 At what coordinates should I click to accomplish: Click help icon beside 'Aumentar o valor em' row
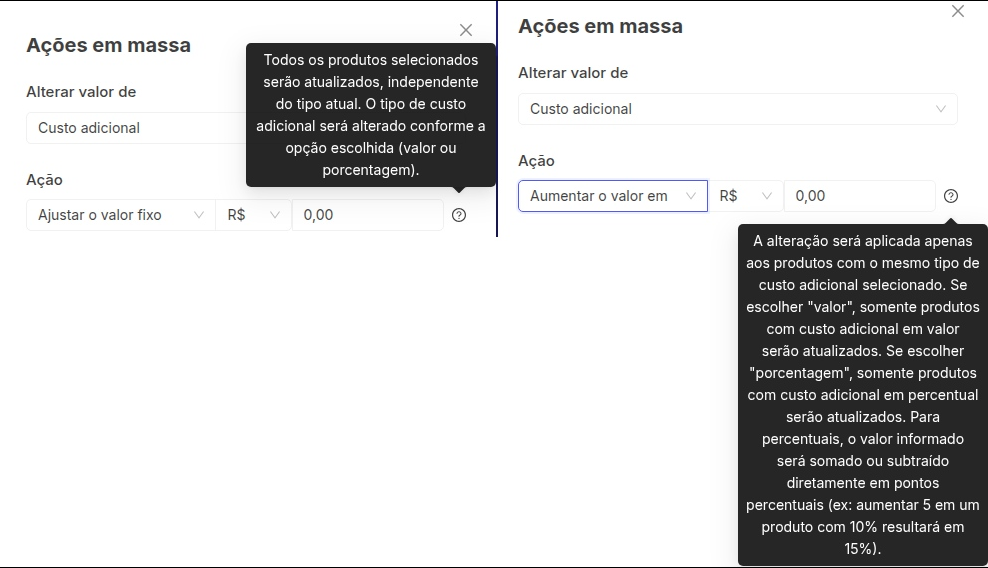(950, 196)
